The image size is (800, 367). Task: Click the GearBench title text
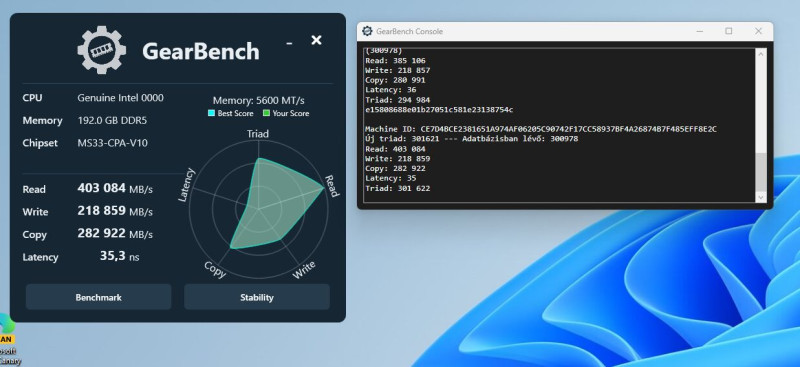[201, 52]
